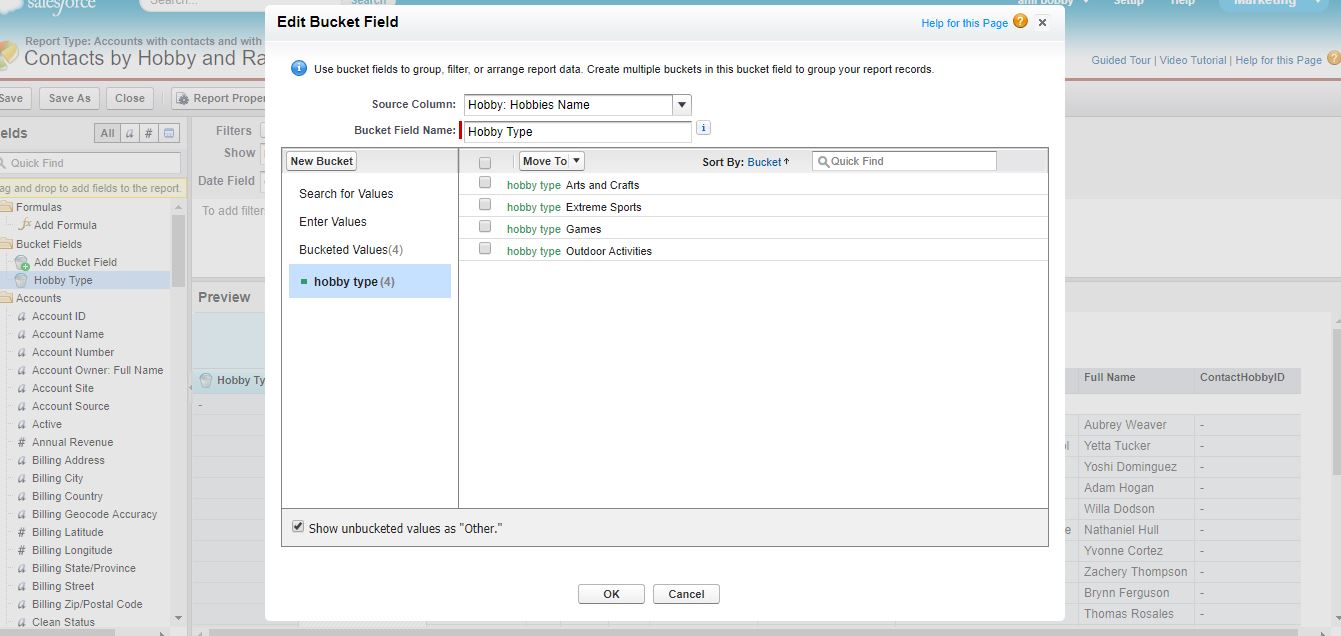
Task: Close the Edit Bucket Field dialog with X
Action: pyautogui.click(x=1043, y=22)
